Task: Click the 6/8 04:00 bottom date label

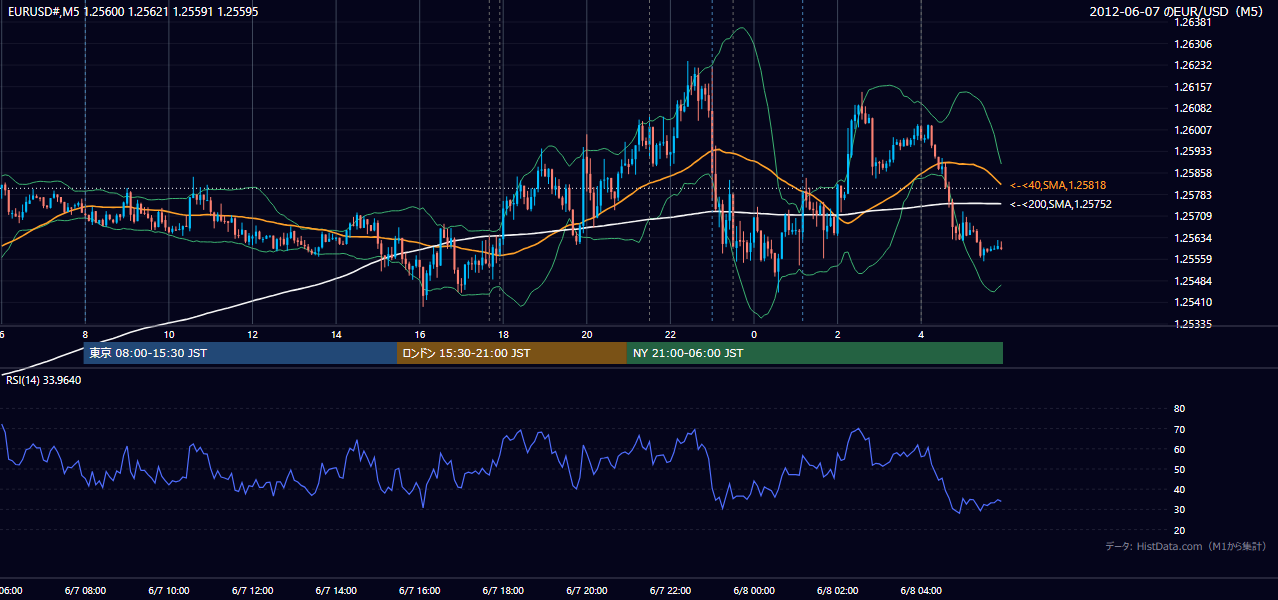Action: click(x=921, y=591)
